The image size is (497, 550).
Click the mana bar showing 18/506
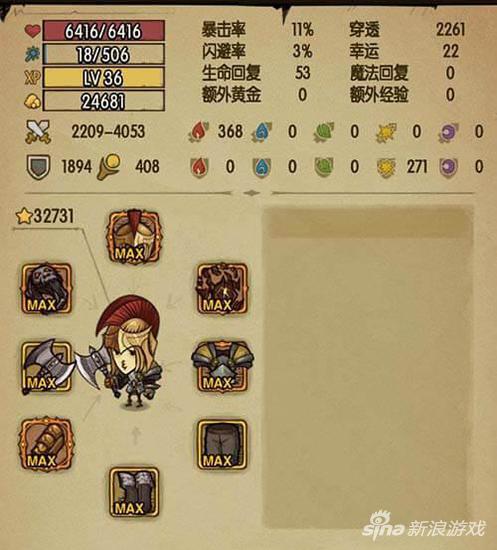(x=103, y=54)
